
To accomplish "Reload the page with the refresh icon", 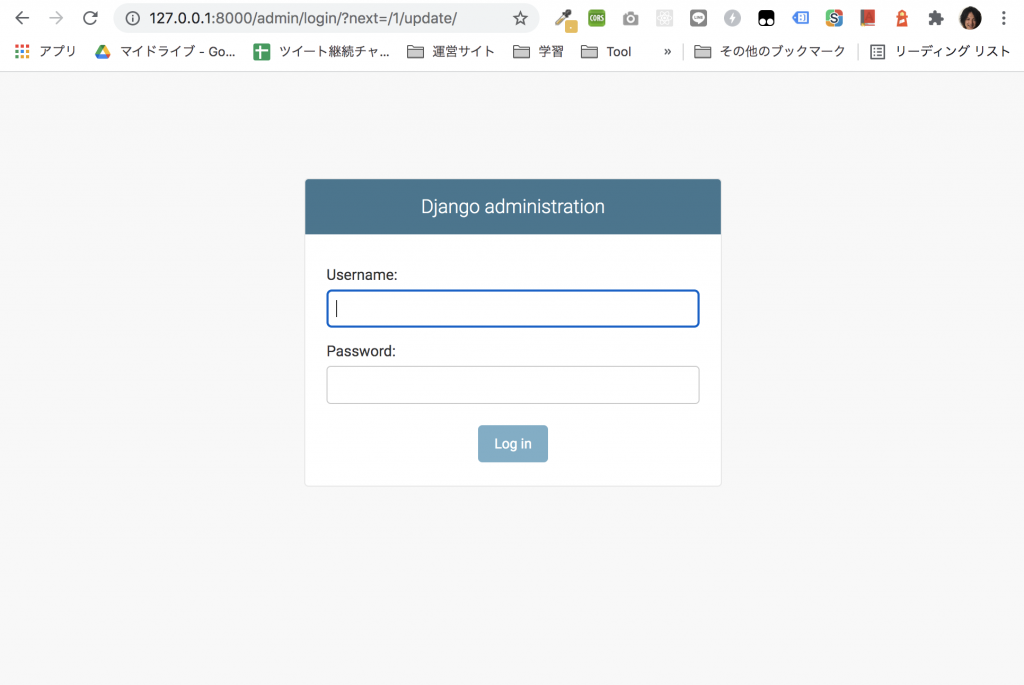I will point(90,18).
